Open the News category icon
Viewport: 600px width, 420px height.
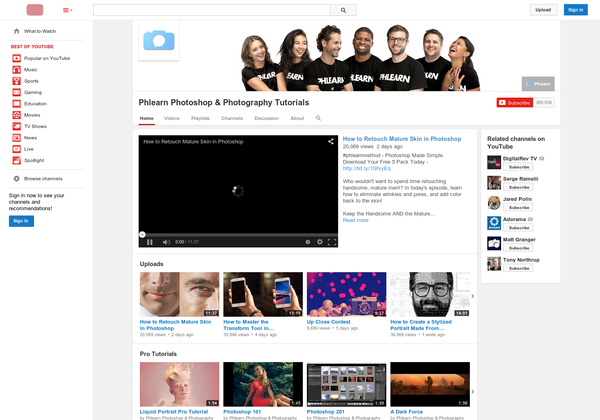tap(16, 138)
